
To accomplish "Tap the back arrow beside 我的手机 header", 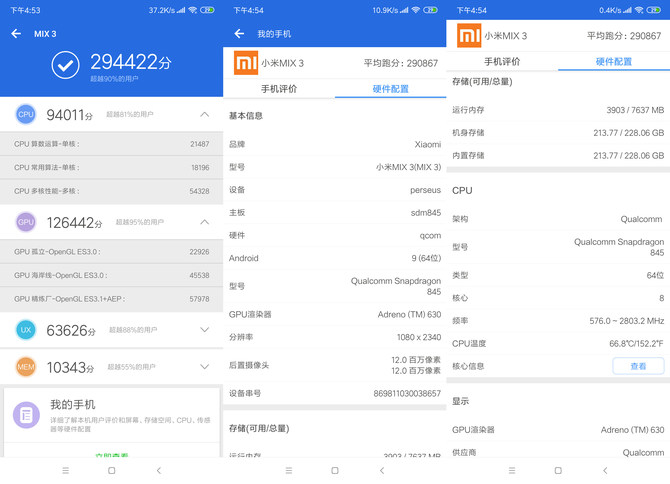I will coord(239,34).
